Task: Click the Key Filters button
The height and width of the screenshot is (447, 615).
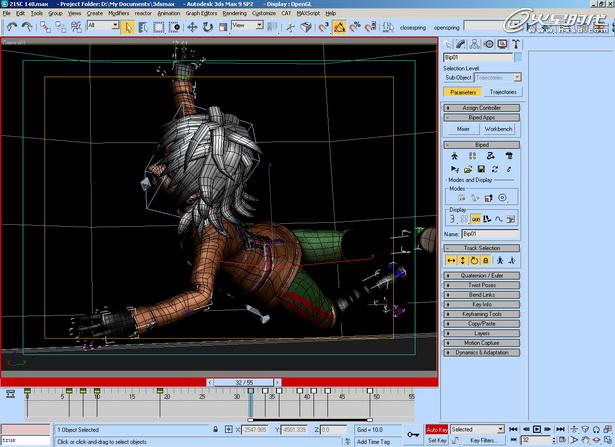Action: coord(484,440)
